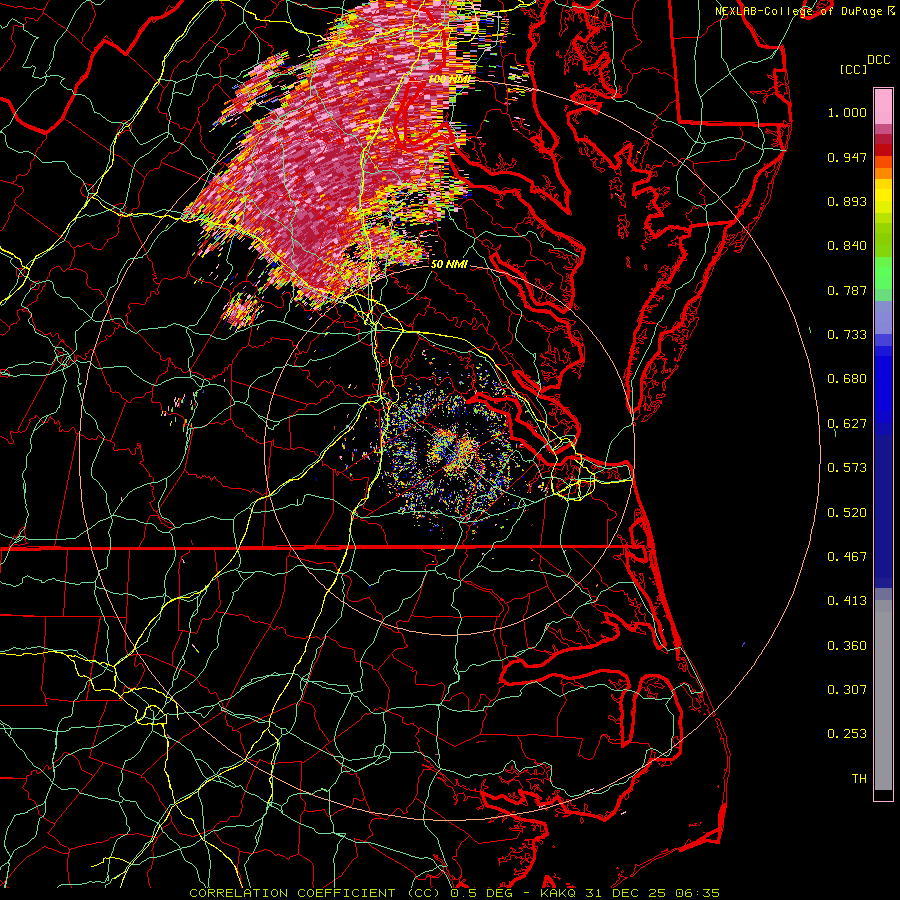
Task: Click the 100 NMI range ring label
Action: pos(449,79)
